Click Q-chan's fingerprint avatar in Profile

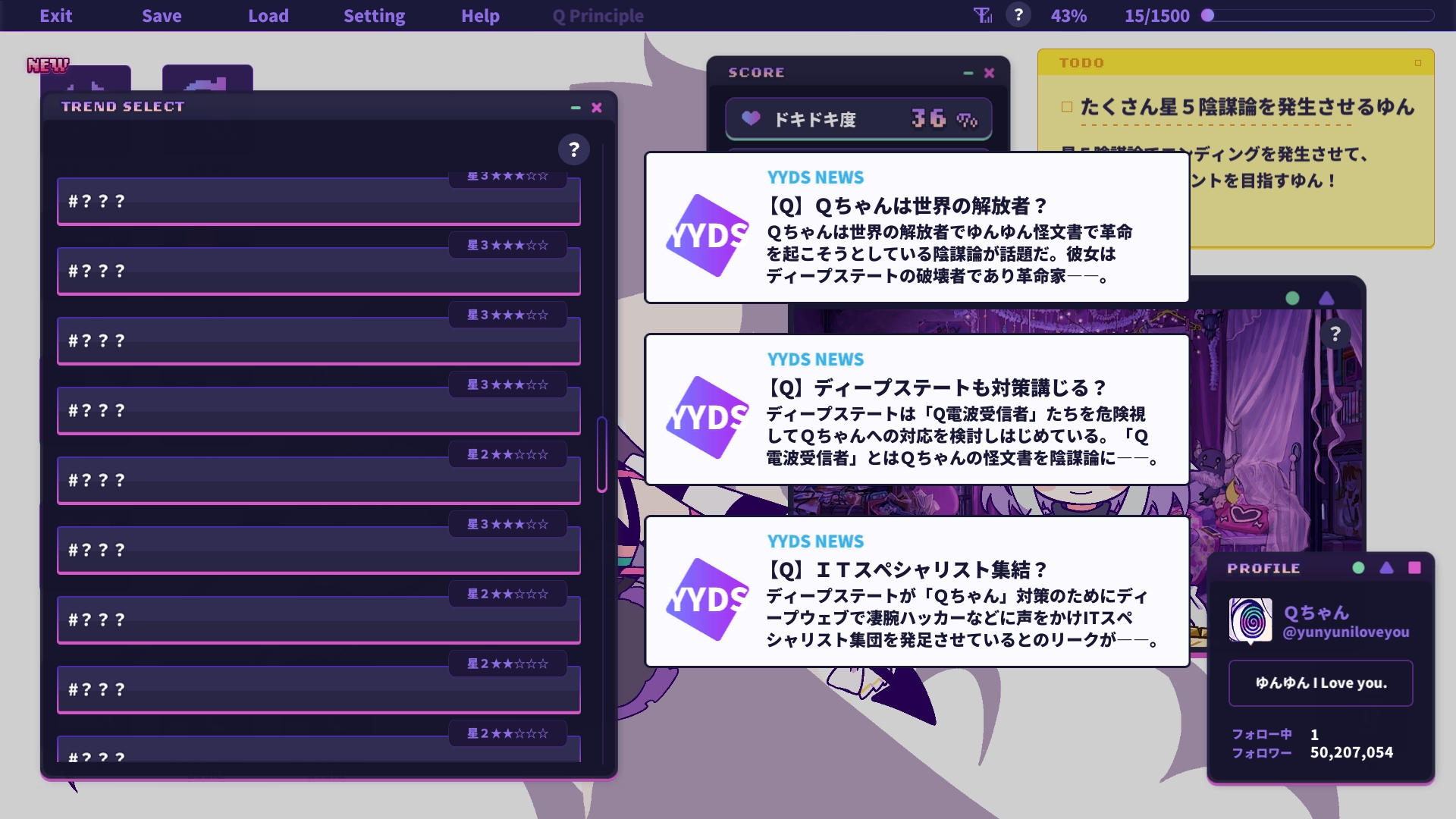(1250, 620)
